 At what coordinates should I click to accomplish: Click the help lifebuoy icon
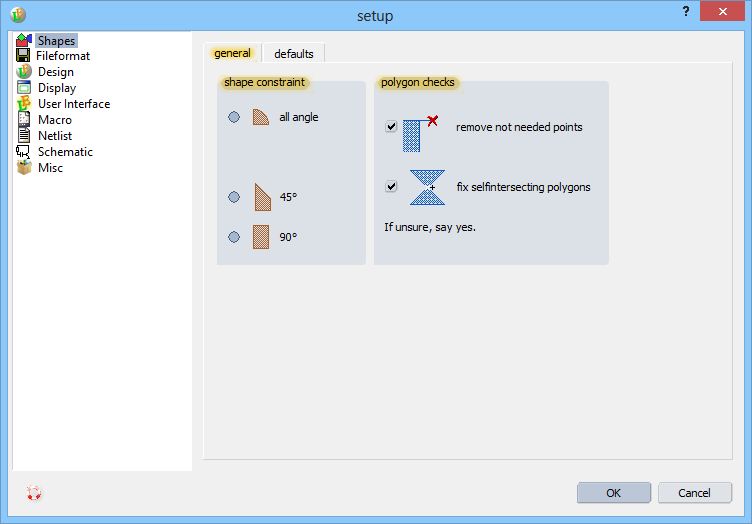tap(34, 493)
